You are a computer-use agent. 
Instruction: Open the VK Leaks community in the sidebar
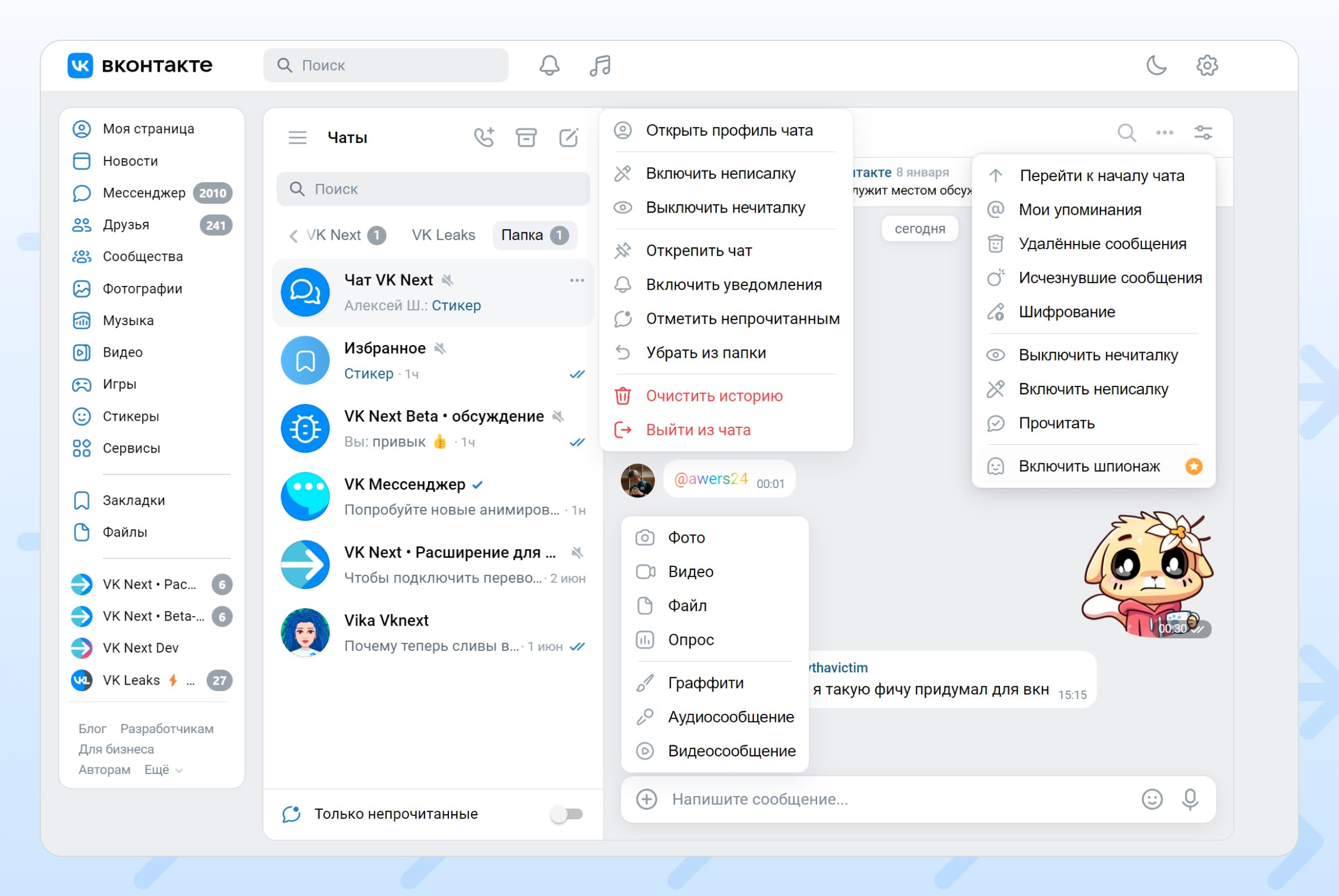pos(151,680)
